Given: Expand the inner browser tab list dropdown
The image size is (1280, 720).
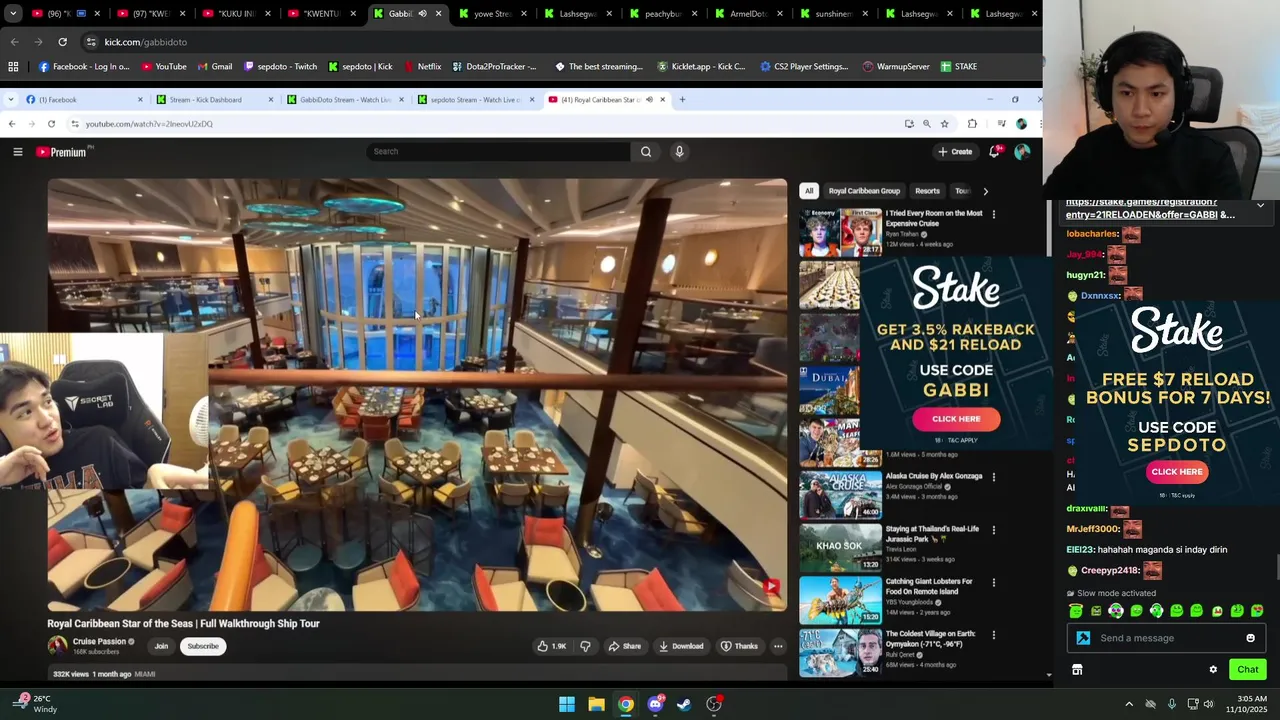Looking at the screenshot, I should click(x=9, y=100).
